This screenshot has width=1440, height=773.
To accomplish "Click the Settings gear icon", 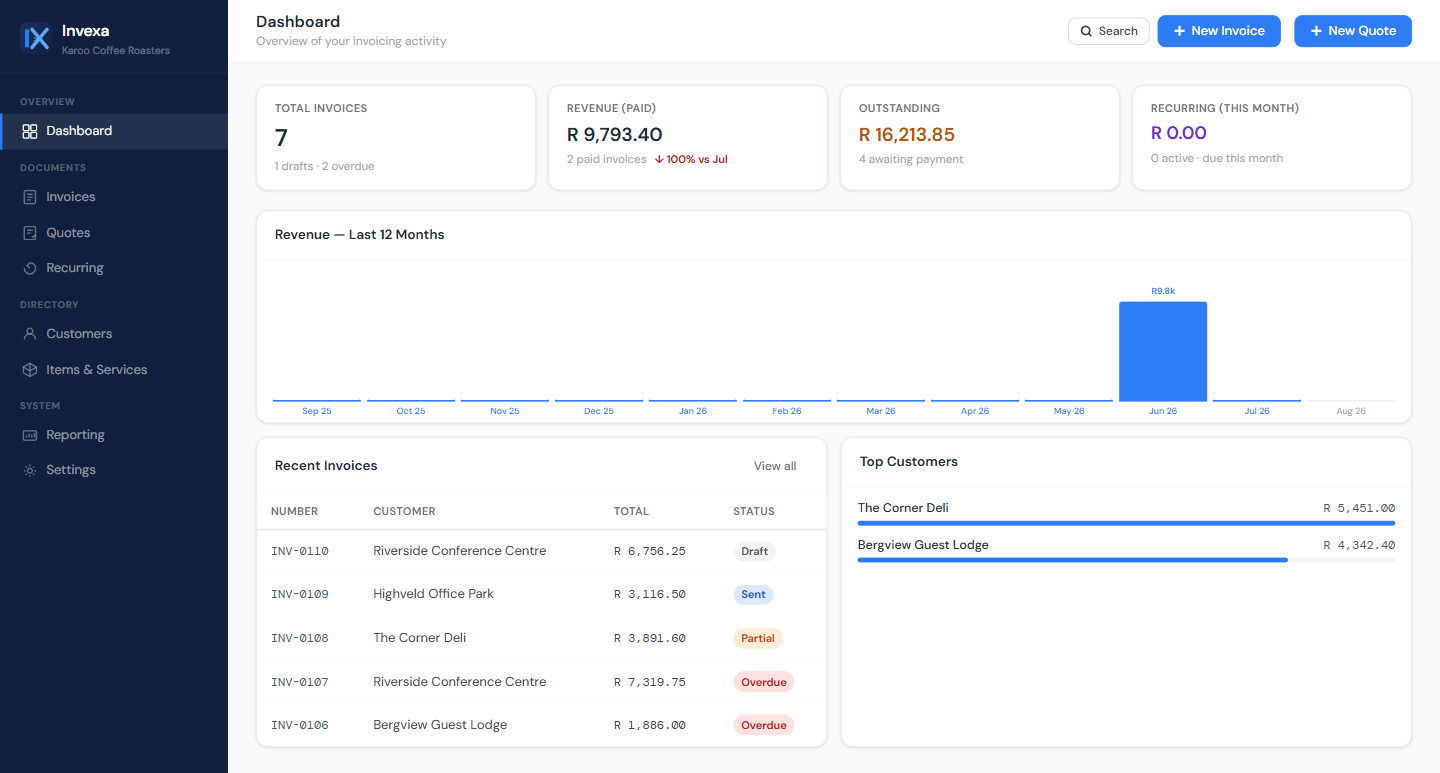I will pos(30,470).
